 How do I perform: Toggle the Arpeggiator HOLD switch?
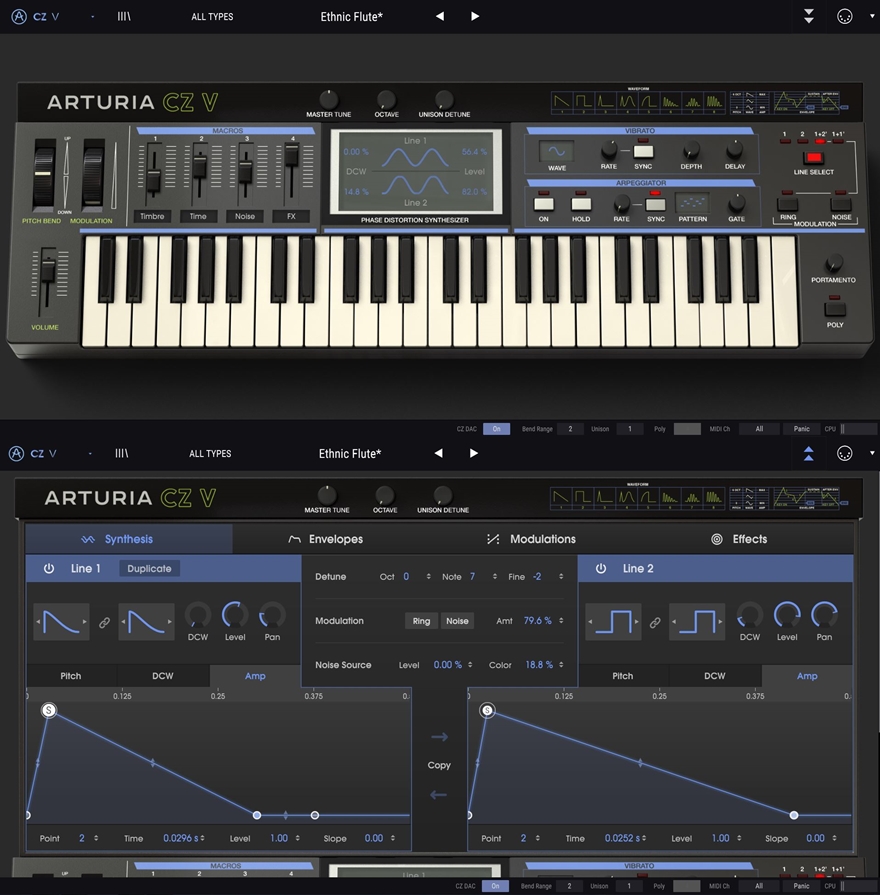coord(581,204)
